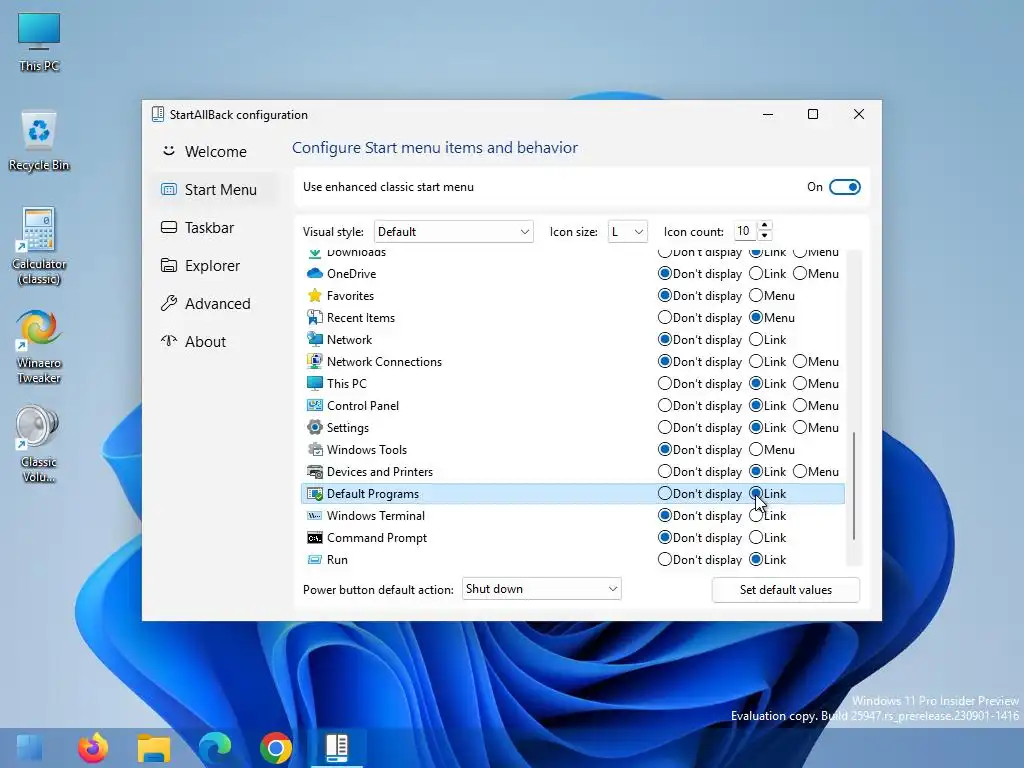Viewport: 1024px width, 768px height.
Task: Set Control Panel to Don't display
Action: pos(665,406)
